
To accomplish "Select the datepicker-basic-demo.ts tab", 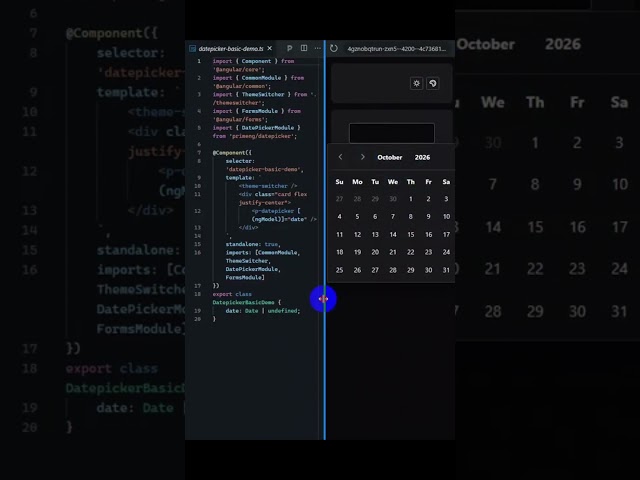I will [x=231, y=49].
